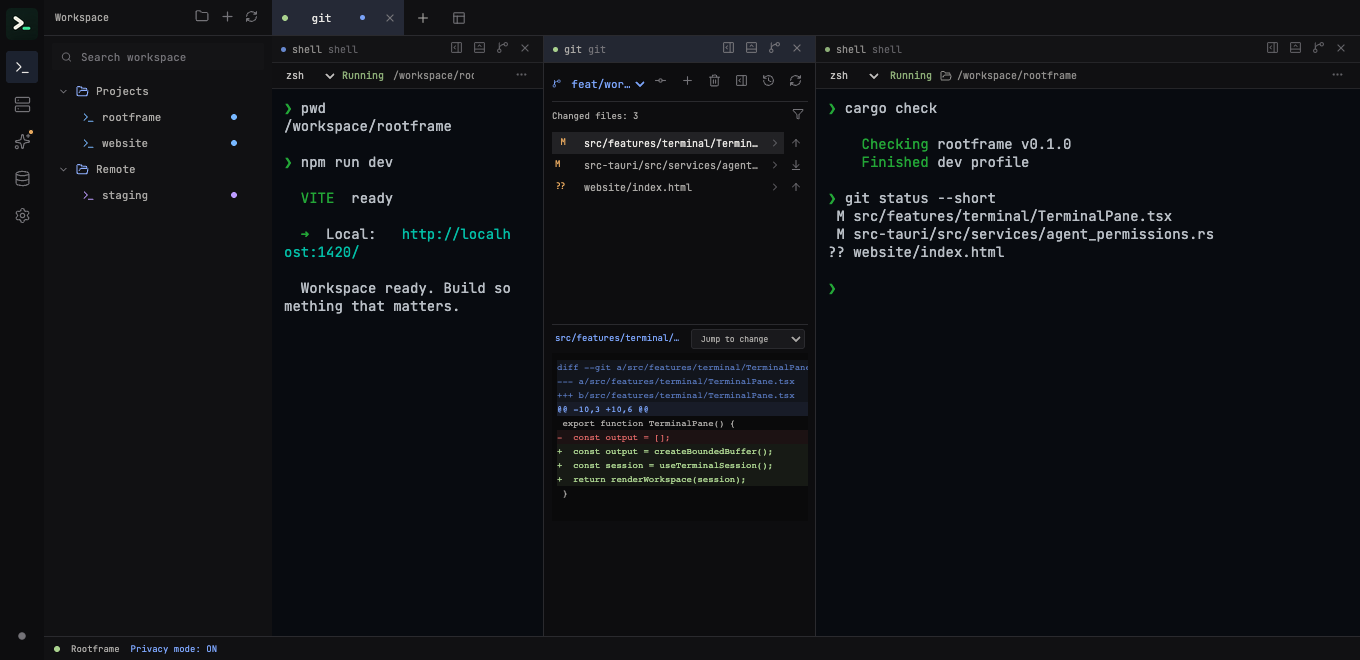Open more options in cargo check pane
The height and width of the screenshot is (660, 1360).
1337,75
